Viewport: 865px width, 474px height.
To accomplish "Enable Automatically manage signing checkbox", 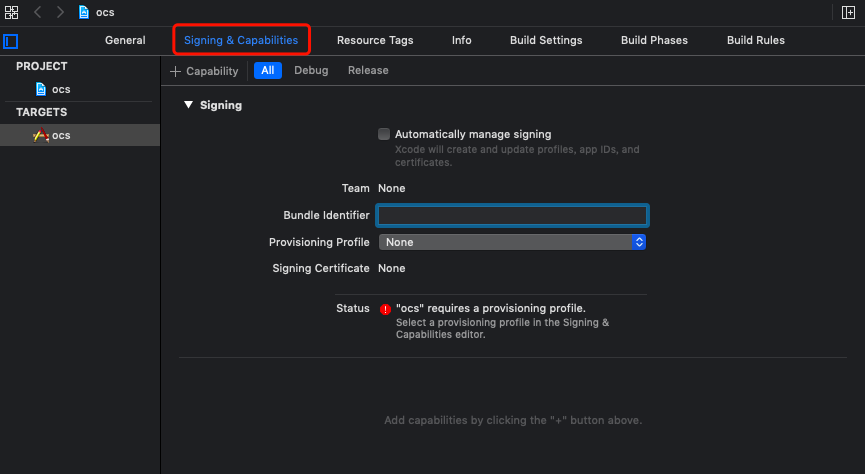I will [384, 134].
